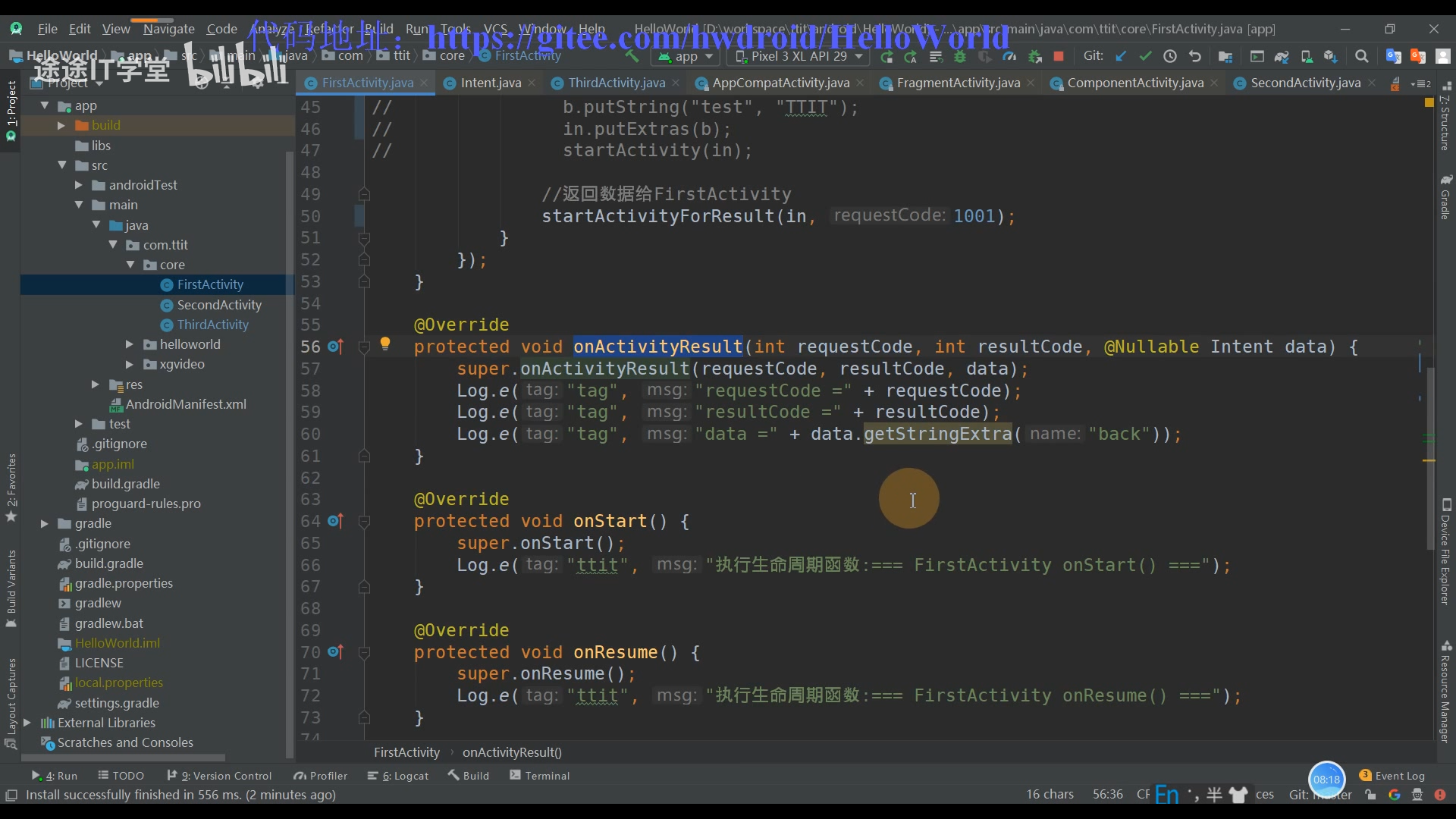Click the Git Show History clock icon
Image resolution: width=1456 pixels, height=819 pixels.
(1170, 56)
